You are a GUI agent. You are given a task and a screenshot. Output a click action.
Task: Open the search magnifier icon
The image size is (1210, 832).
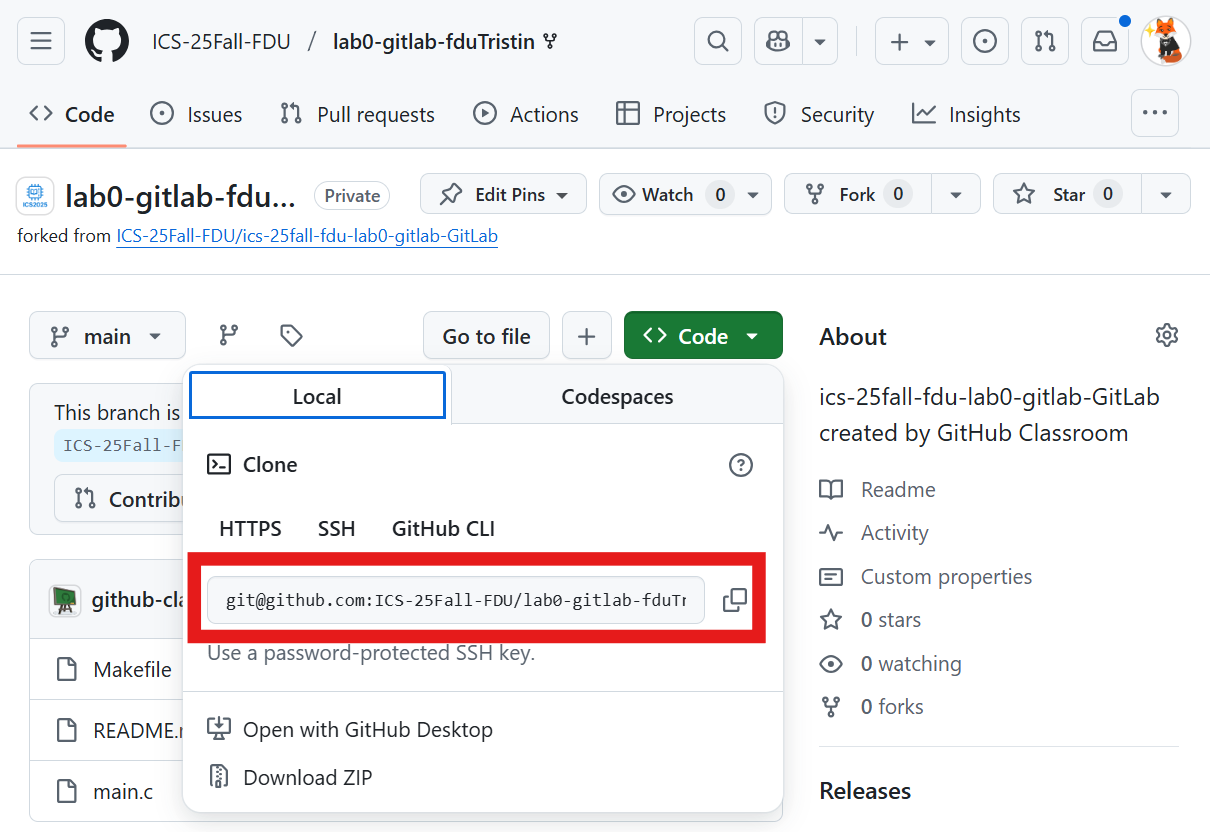[717, 41]
